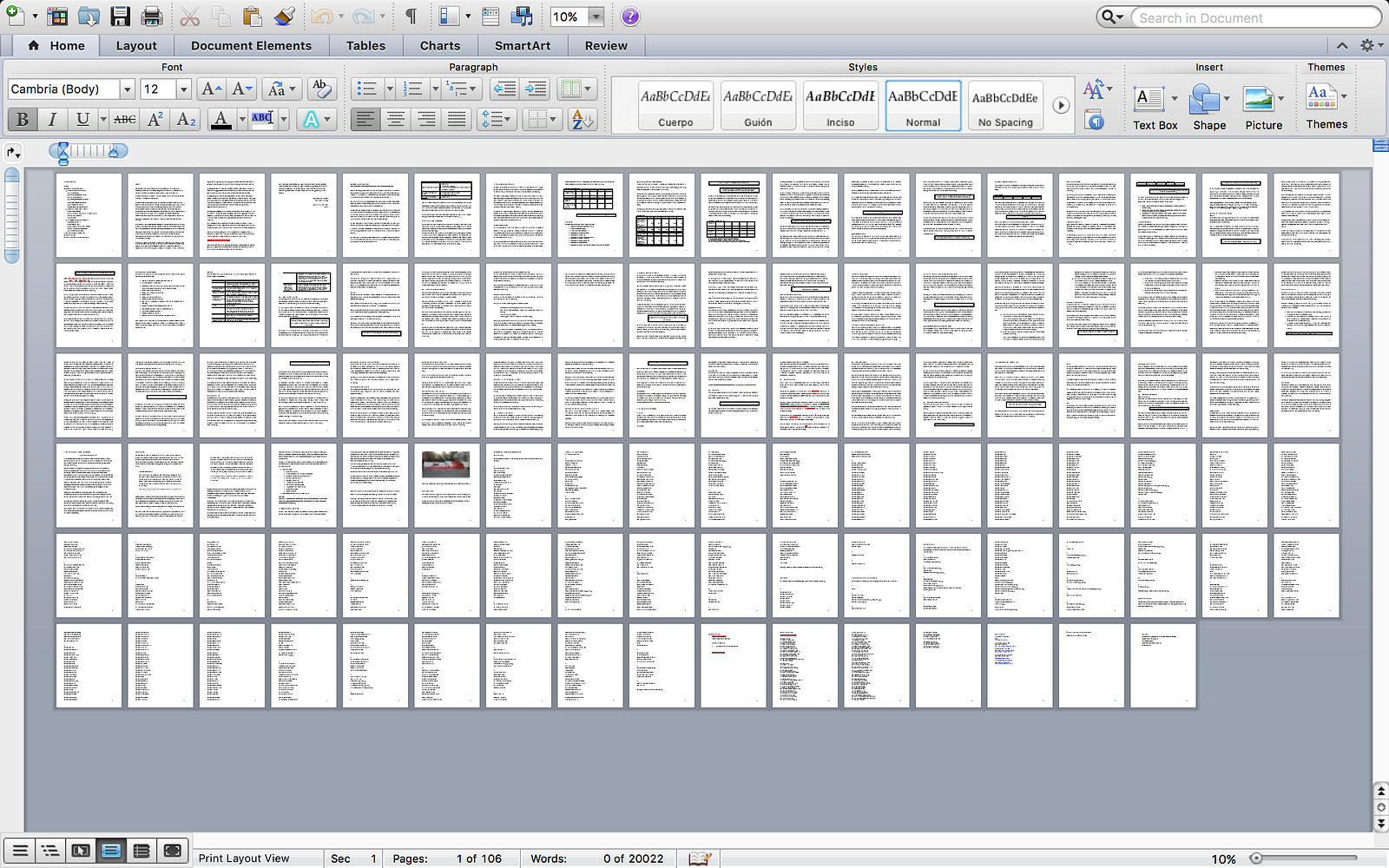
Task: Open the zoom percentage dropdown
Action: 596,16
